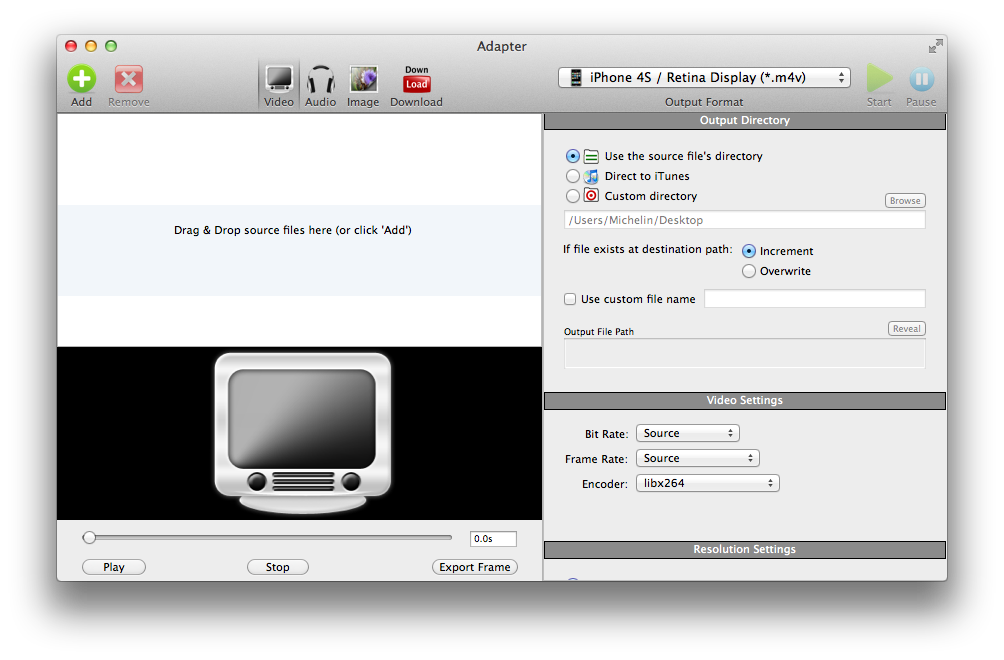
Task: Click the playback position slider knob
Action: point(89,538)
